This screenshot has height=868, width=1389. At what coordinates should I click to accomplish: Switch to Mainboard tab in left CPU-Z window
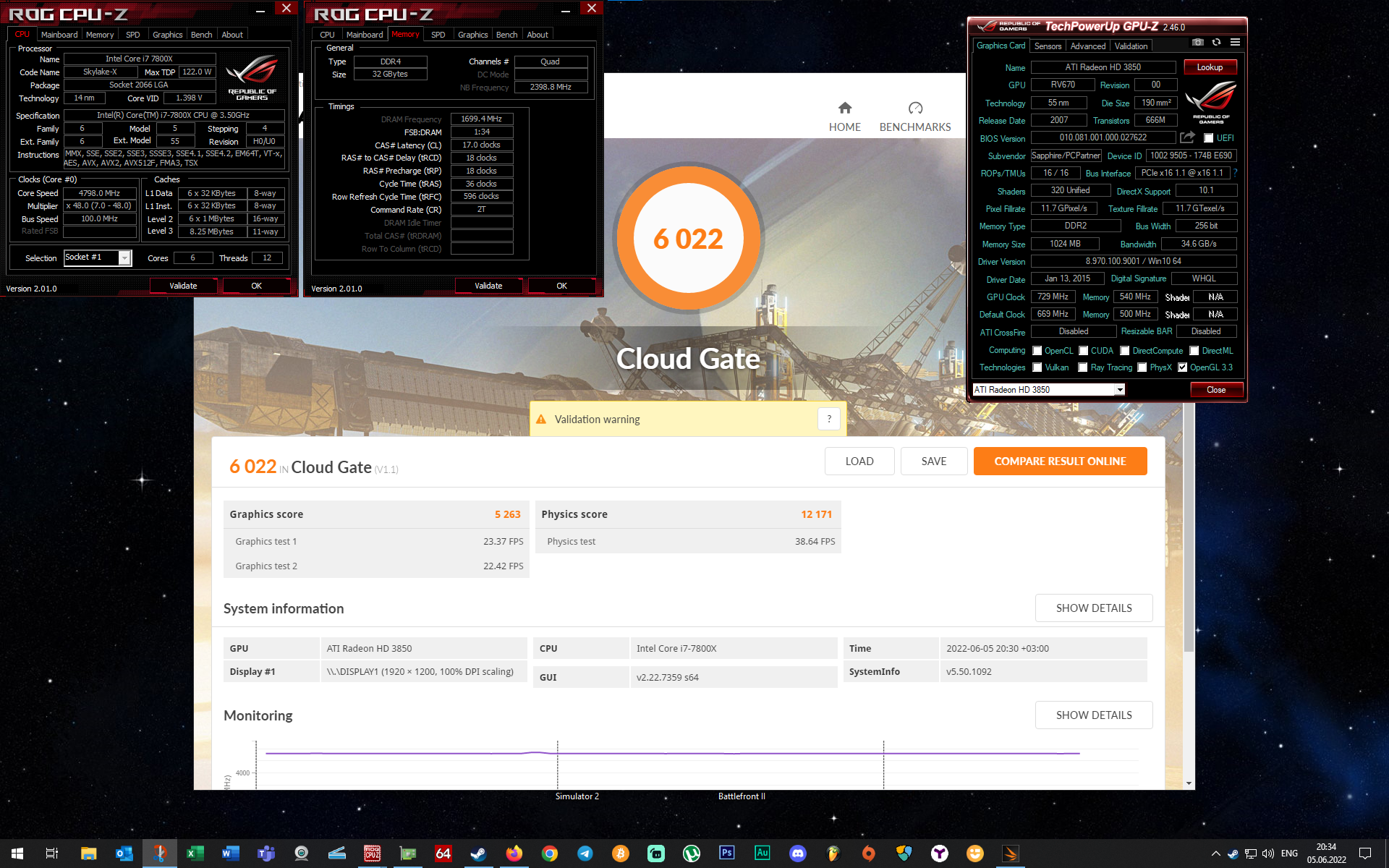59,35
